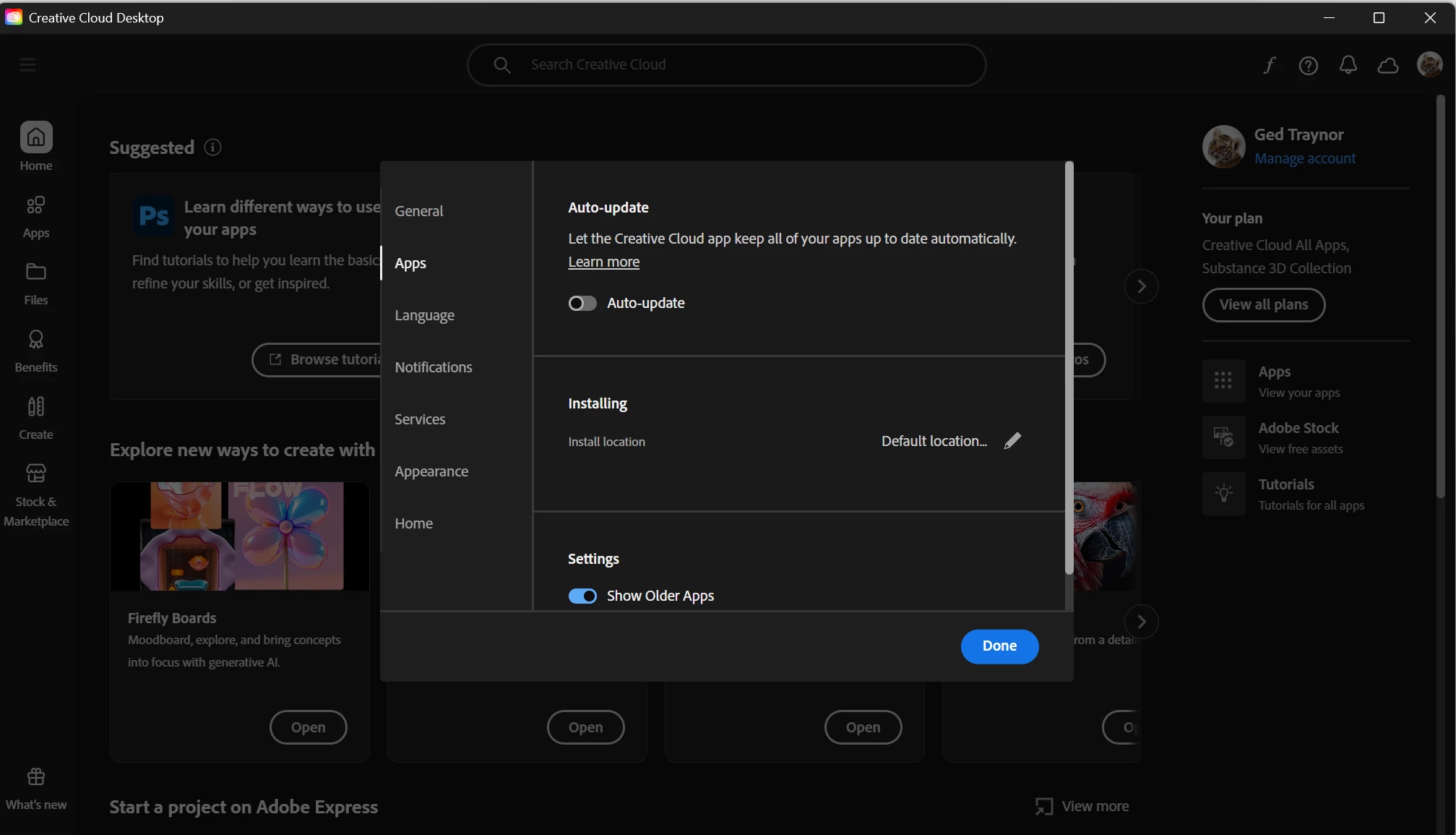Viewport: 1456px width, 835px height.
Task: Click Browse tutorials button
Action: 317,360
